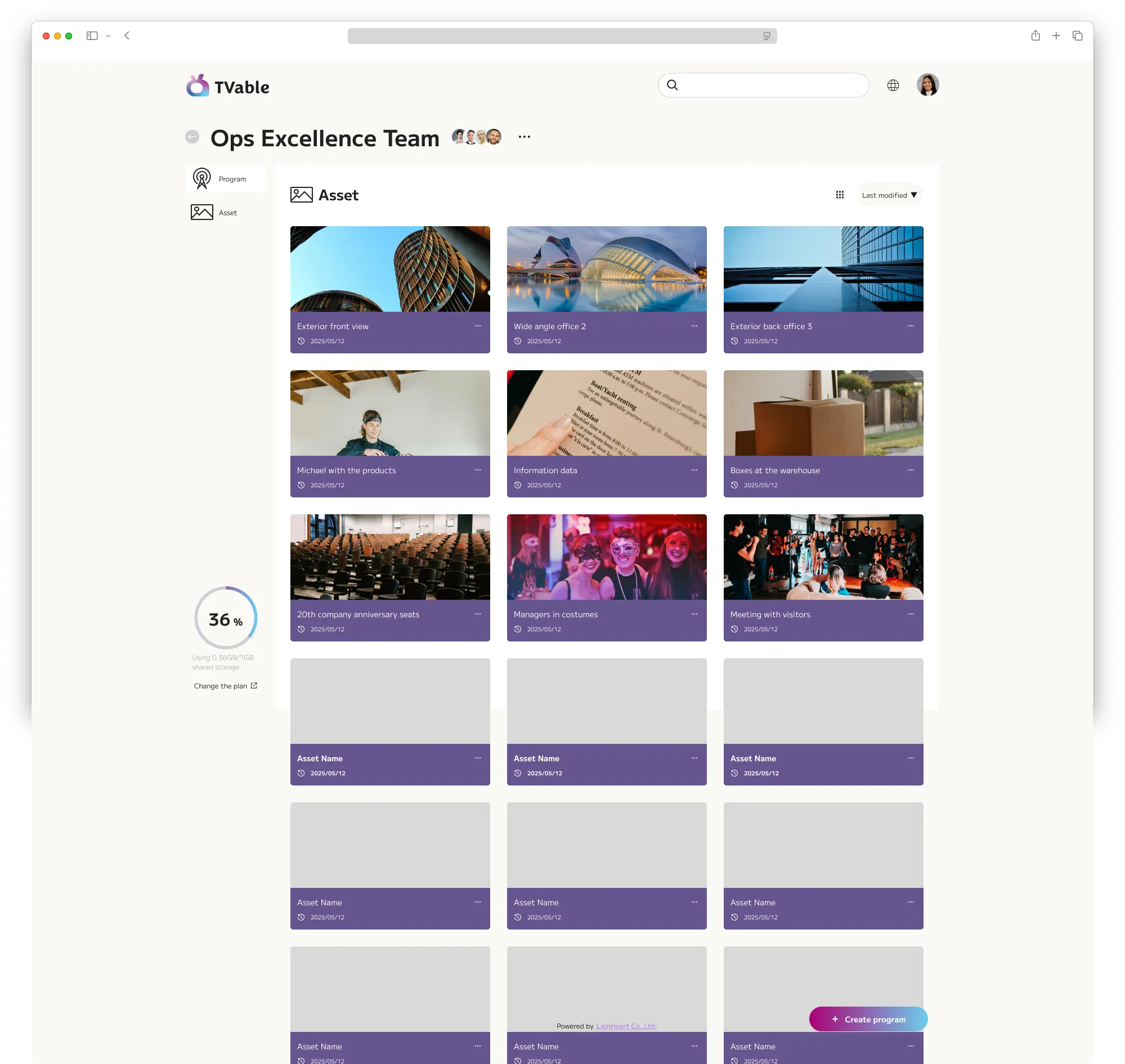Follow the LionHeart Co.,Ltd. link
This screenshot has width=1125, height=1064.
[x=626, y=1026]
